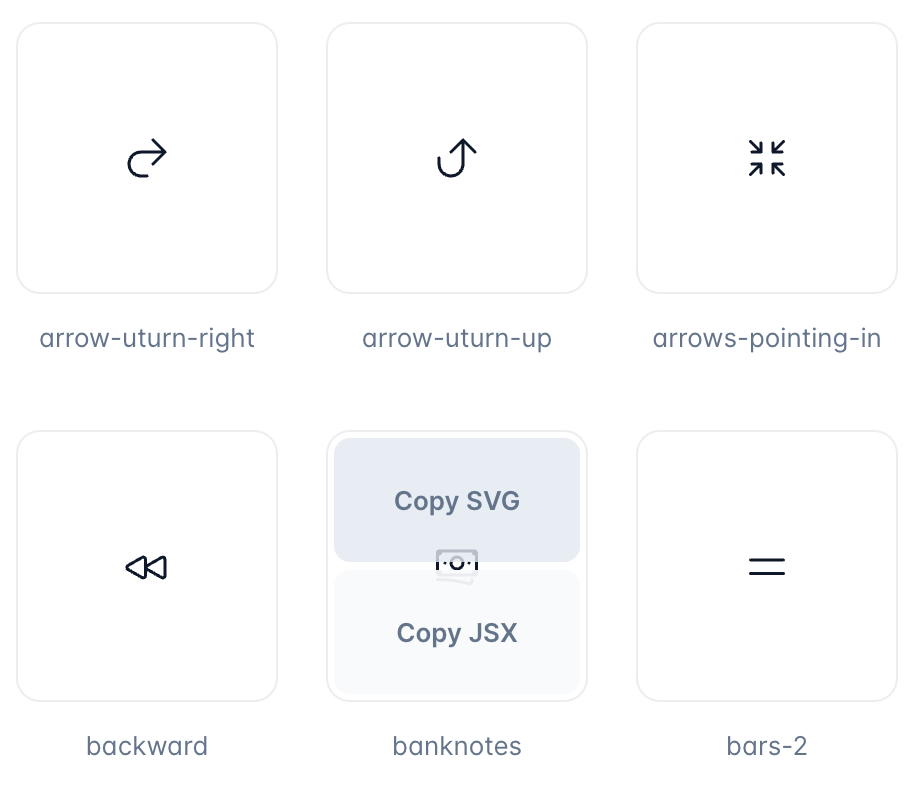
Task: Open the bars-2 icon card
Action: (x=767, y=566)
